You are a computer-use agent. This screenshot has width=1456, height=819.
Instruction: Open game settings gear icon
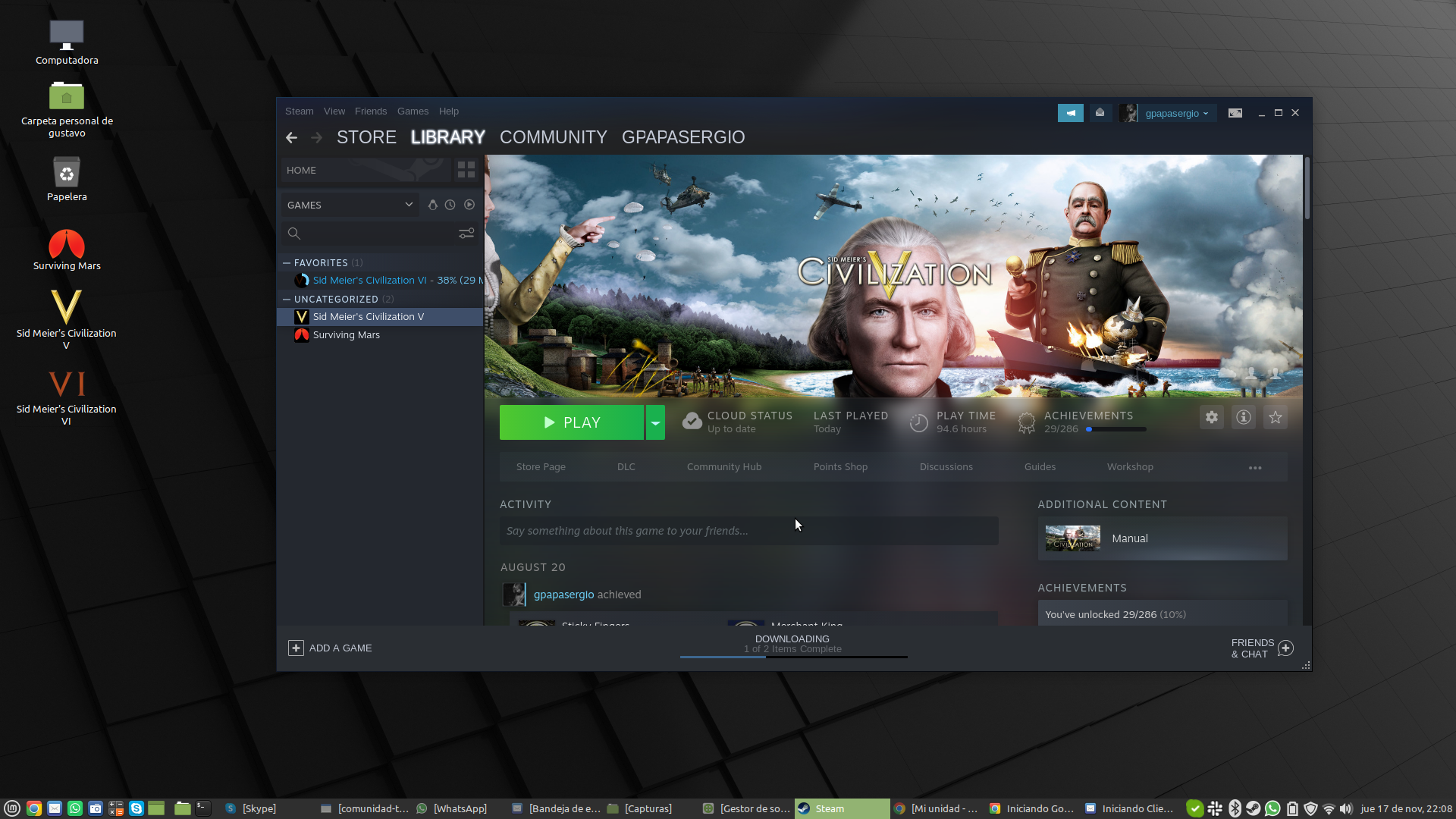pos(1212,417)
